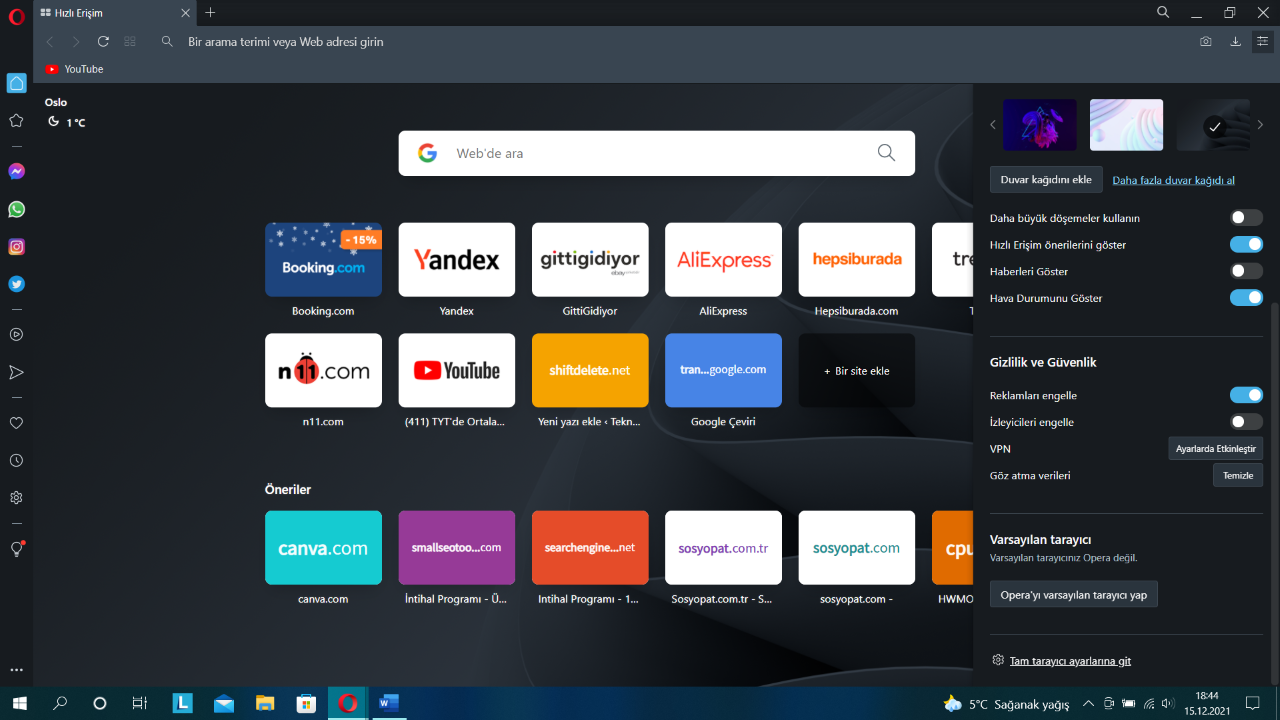Go back with the back arrow
Screen dimensions: 1280x720
50,42
